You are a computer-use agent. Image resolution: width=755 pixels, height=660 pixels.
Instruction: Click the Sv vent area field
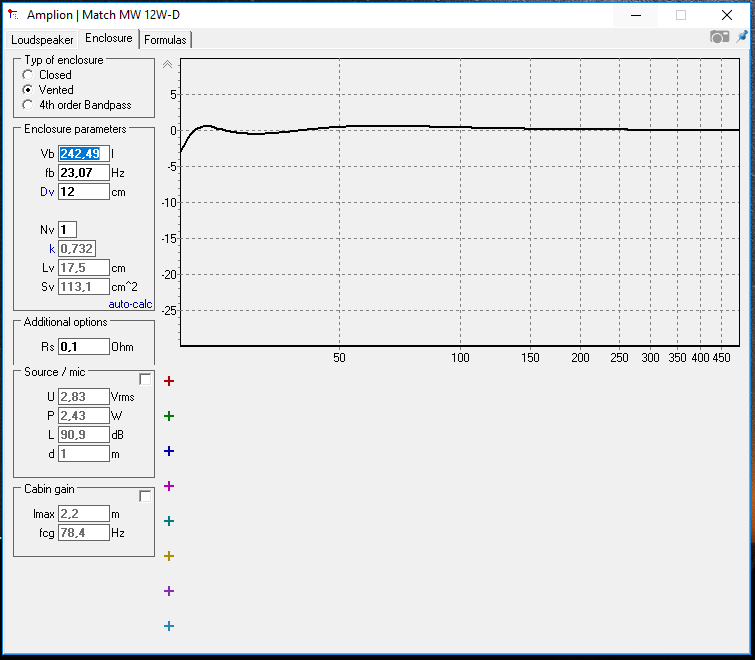pyautogui.click(x=84, y=287)
